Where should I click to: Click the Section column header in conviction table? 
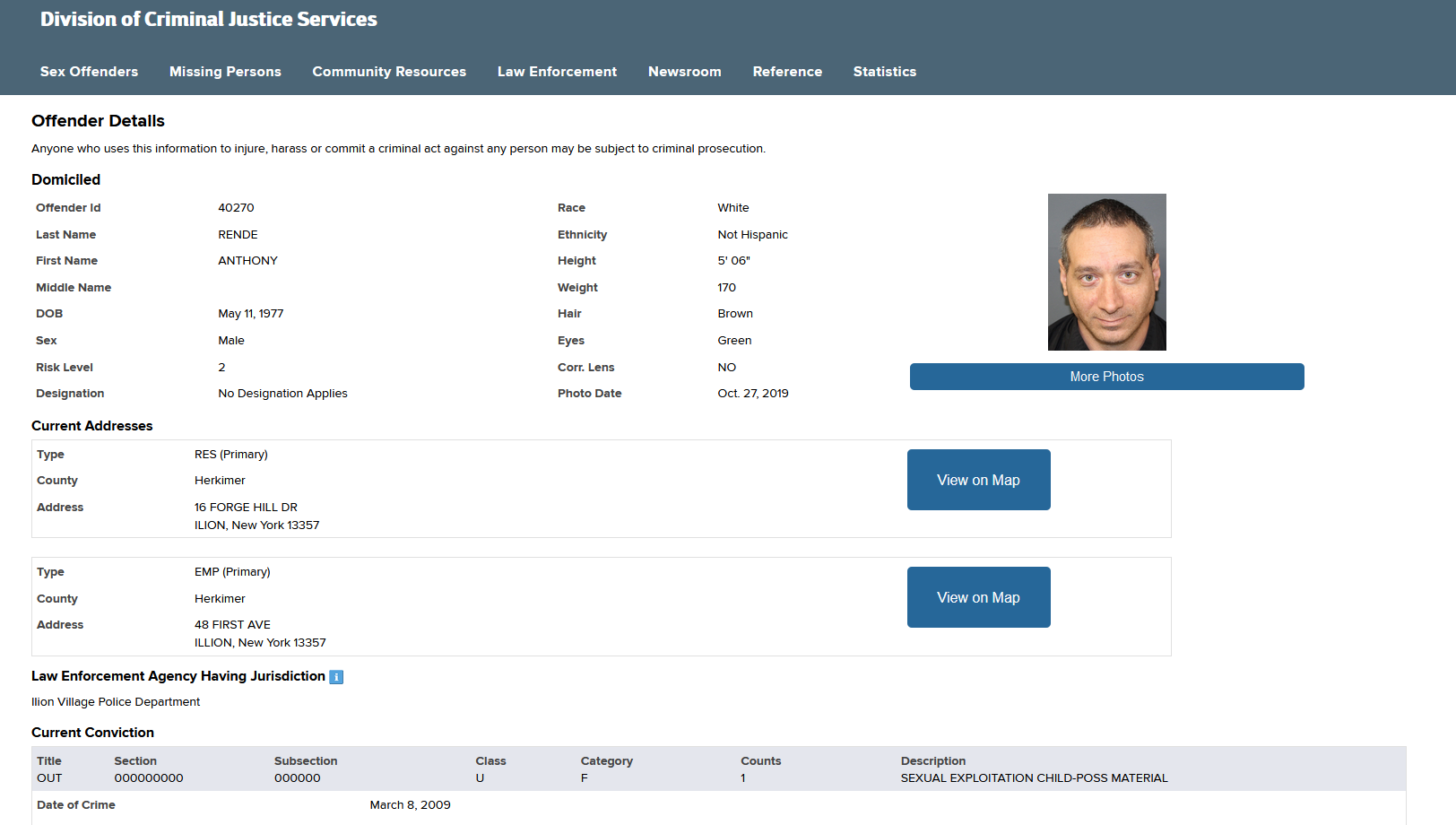[x=135, y=761]
